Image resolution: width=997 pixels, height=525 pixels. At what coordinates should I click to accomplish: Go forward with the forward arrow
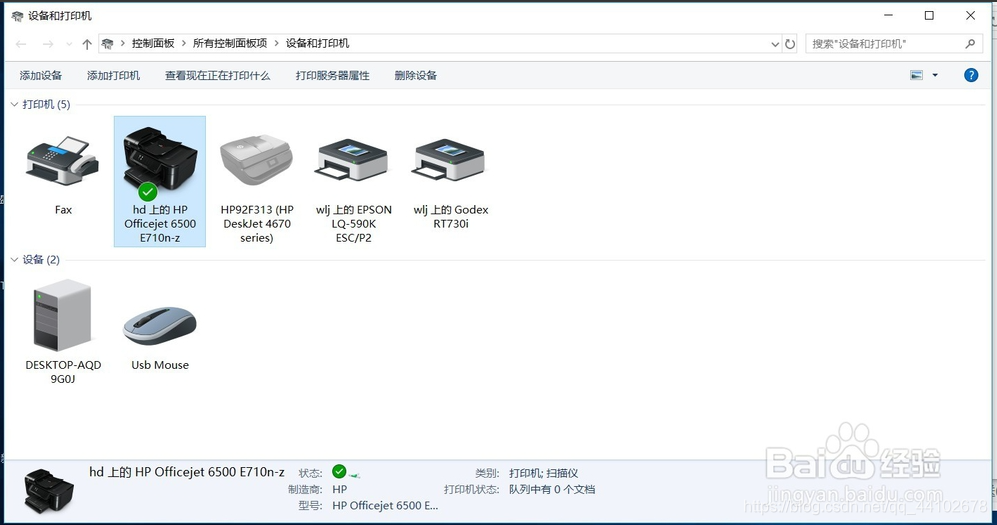point(48,44)
